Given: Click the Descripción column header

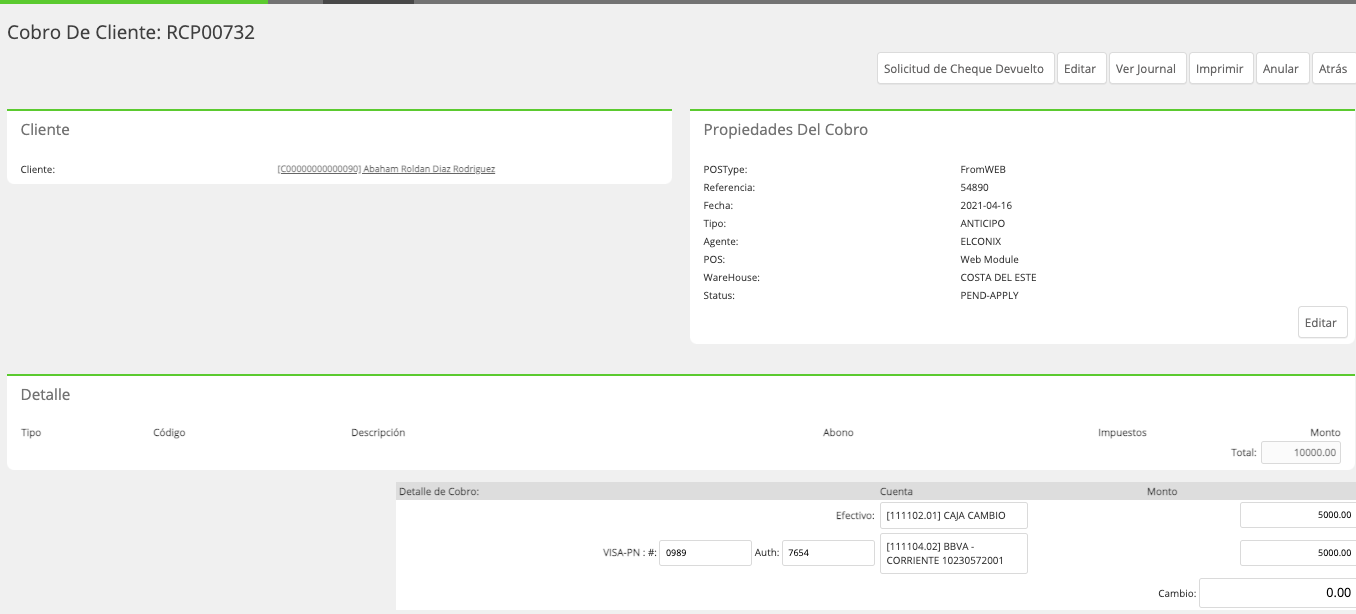Looking at the screenshot, I should tap(378, 433).
